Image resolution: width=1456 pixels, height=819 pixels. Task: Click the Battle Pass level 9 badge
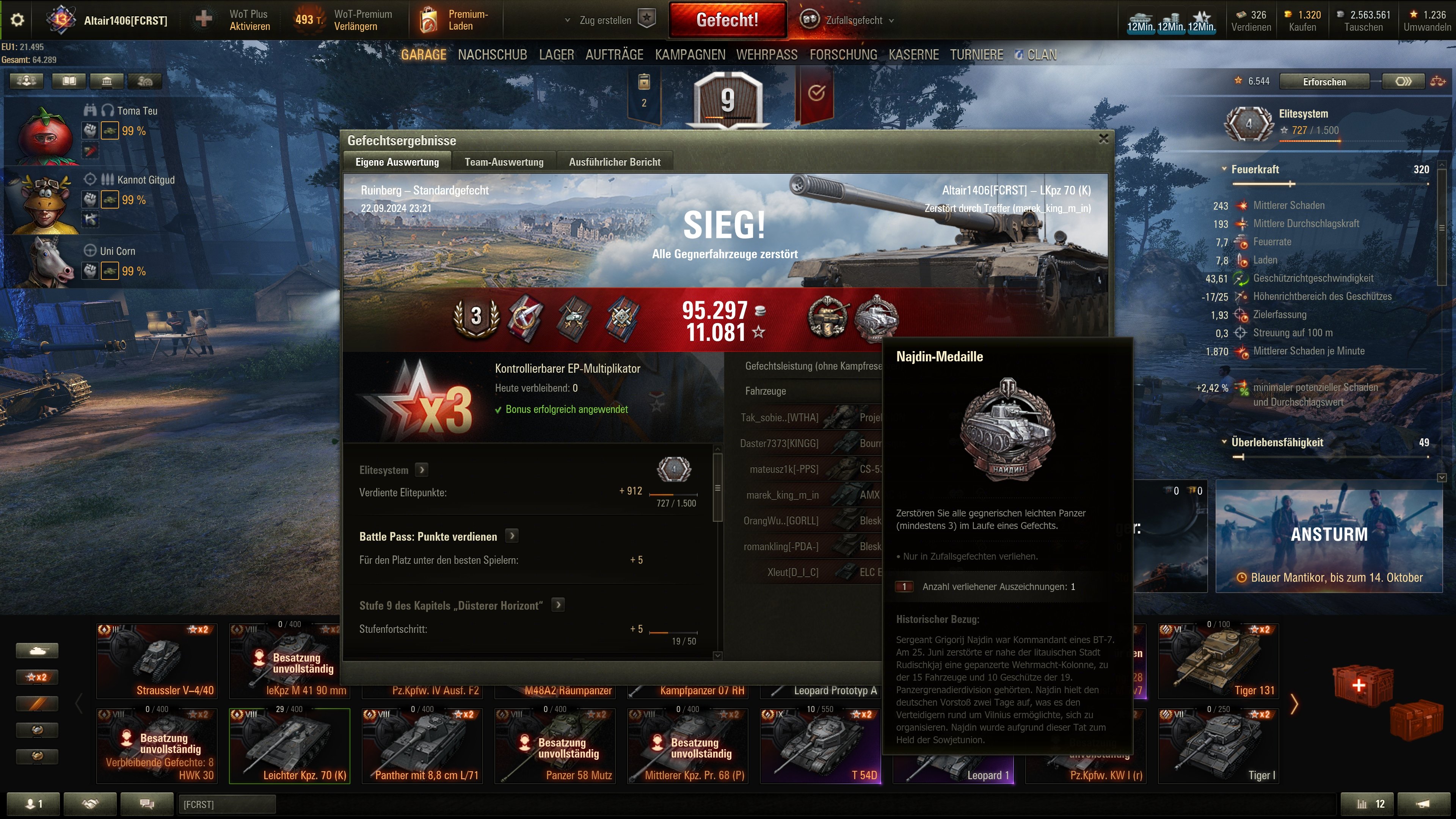point(728,99)
